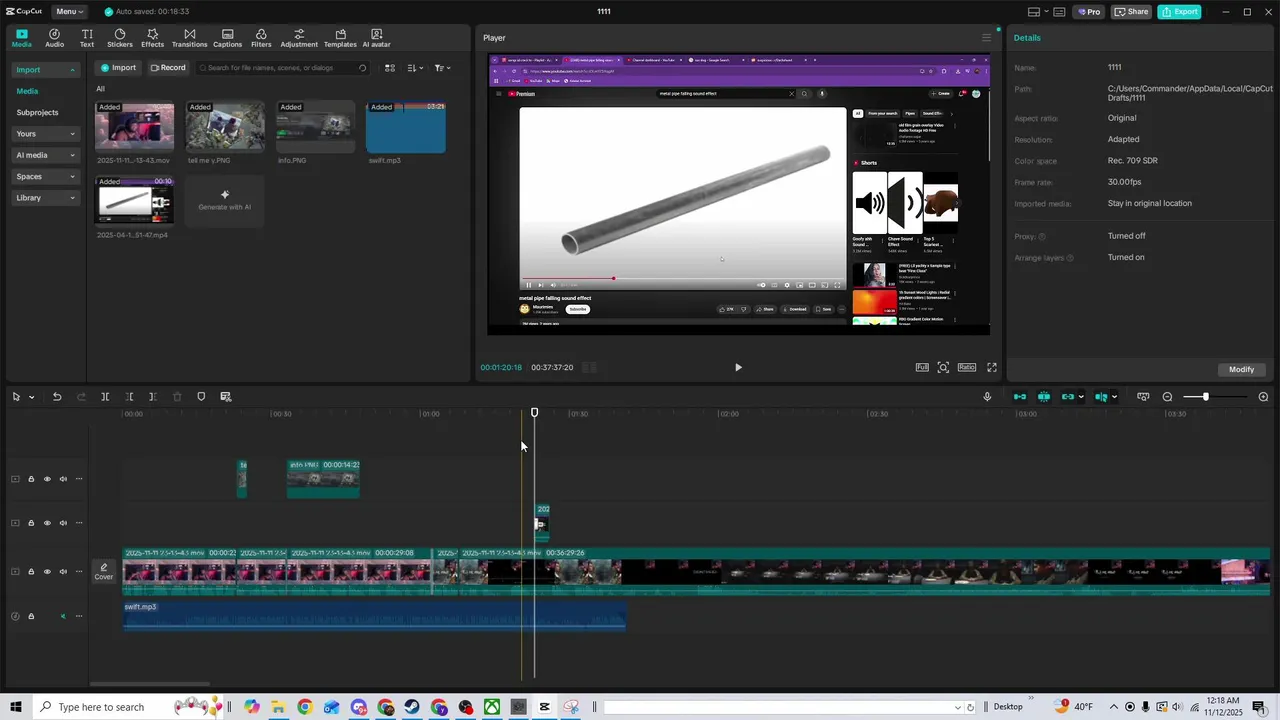The image size is (1280, 720).
Task: Open Windows Start menu
Action: click(x=15, y=707)
